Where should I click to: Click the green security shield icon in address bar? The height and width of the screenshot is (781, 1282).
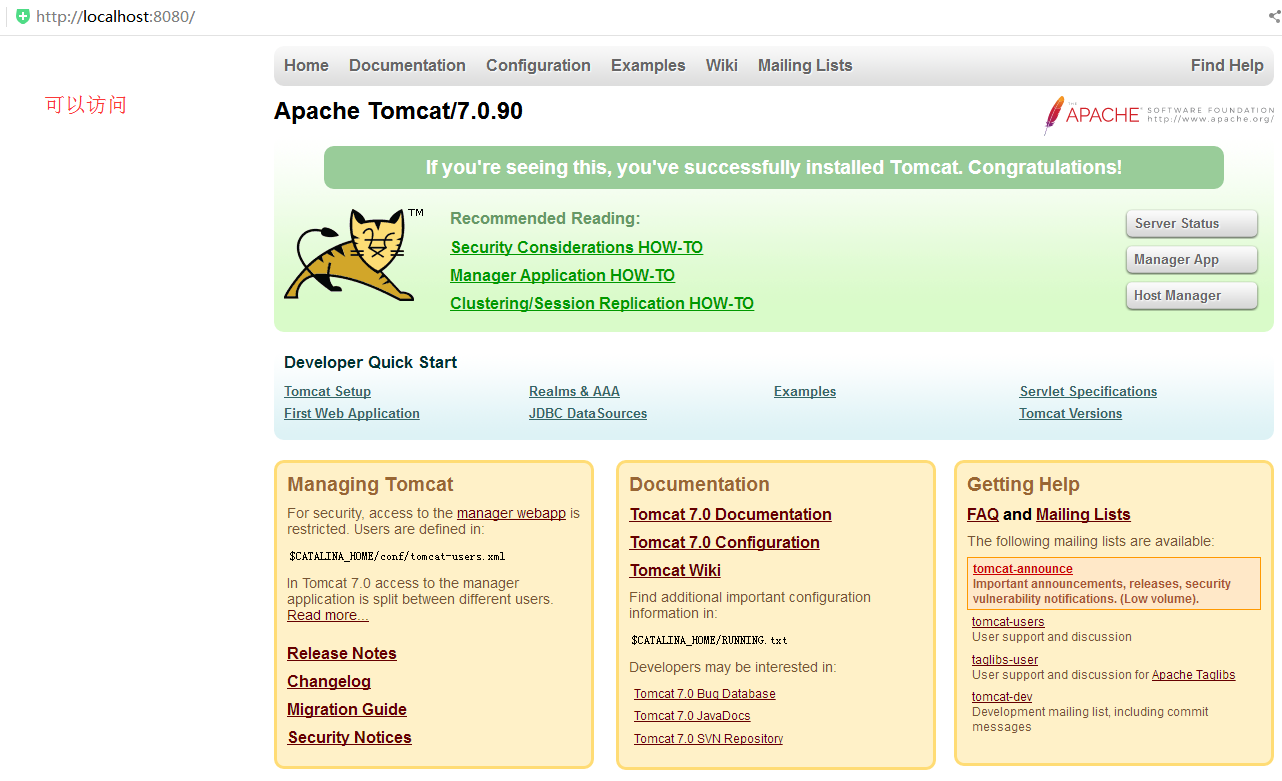(23, 17)
